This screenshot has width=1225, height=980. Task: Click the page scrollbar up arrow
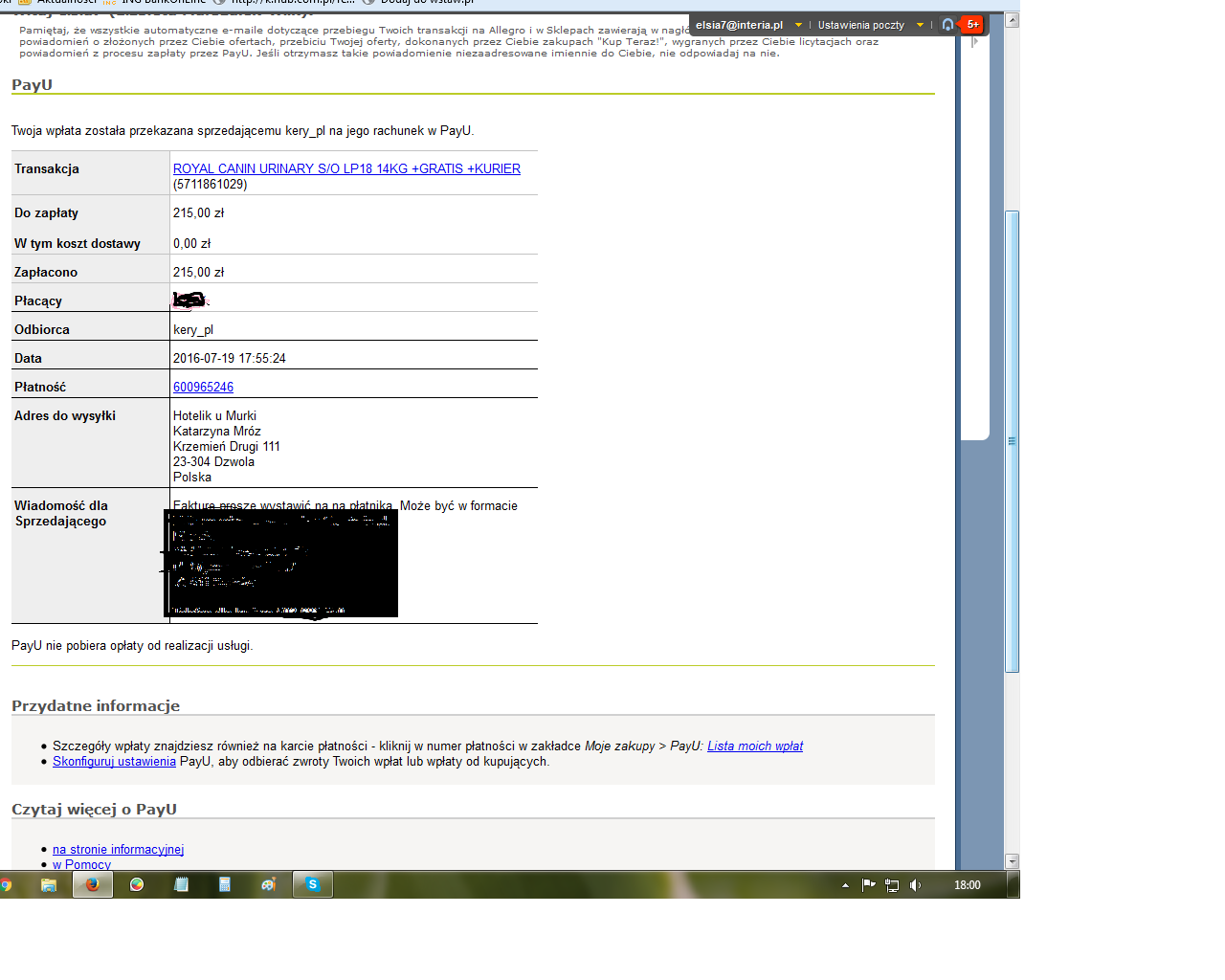1012,20
